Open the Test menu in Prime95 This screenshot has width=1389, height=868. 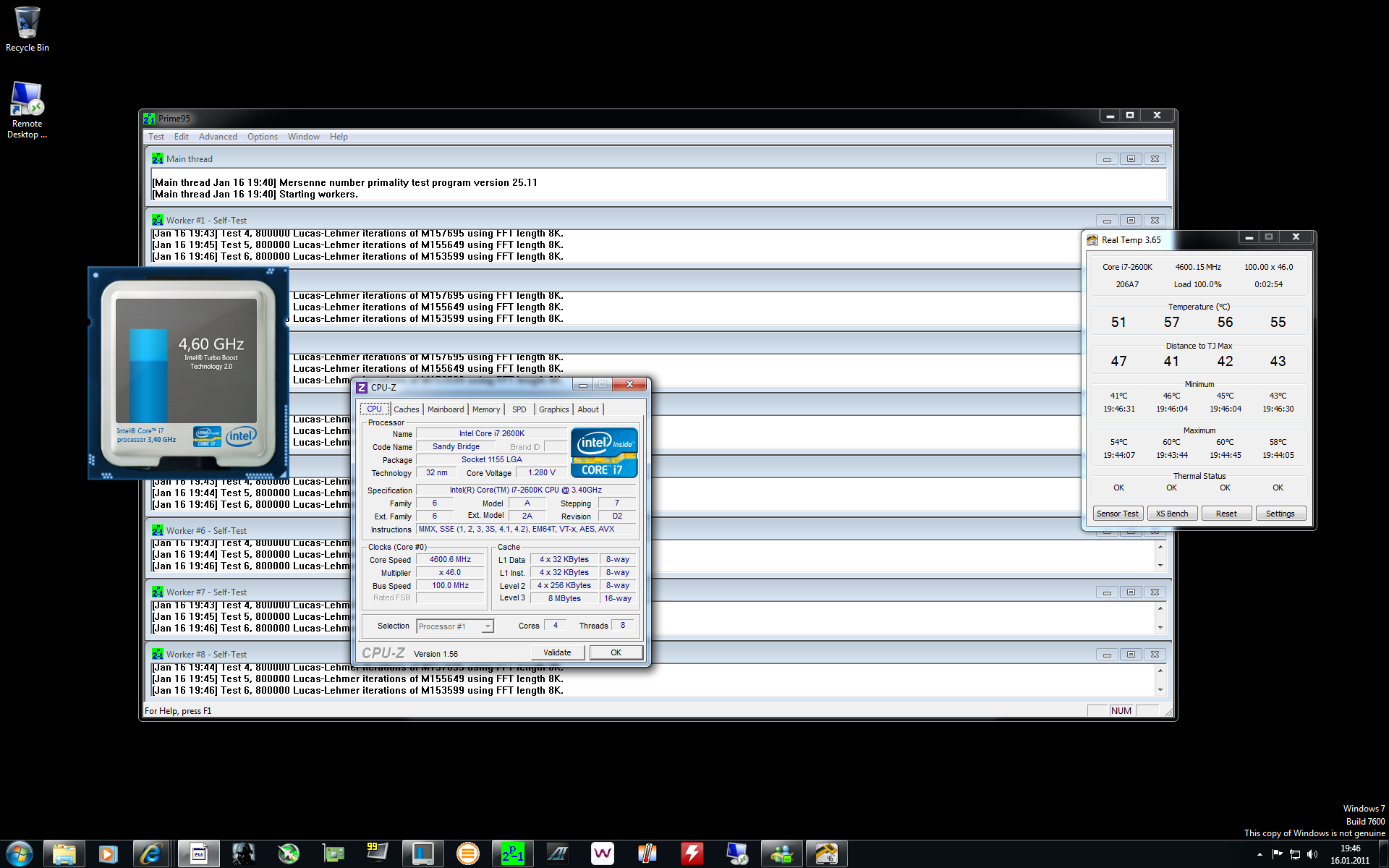click(x=156, y=137)
